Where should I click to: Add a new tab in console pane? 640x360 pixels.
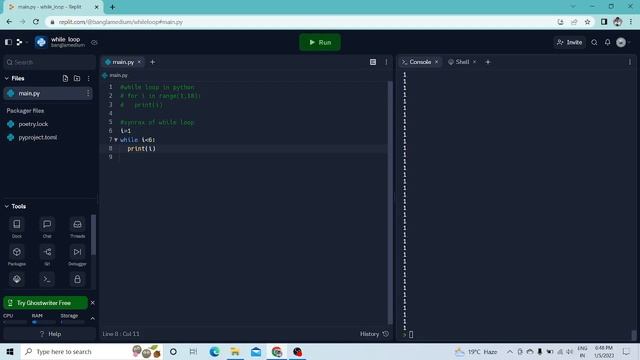[x=488, y=62]
